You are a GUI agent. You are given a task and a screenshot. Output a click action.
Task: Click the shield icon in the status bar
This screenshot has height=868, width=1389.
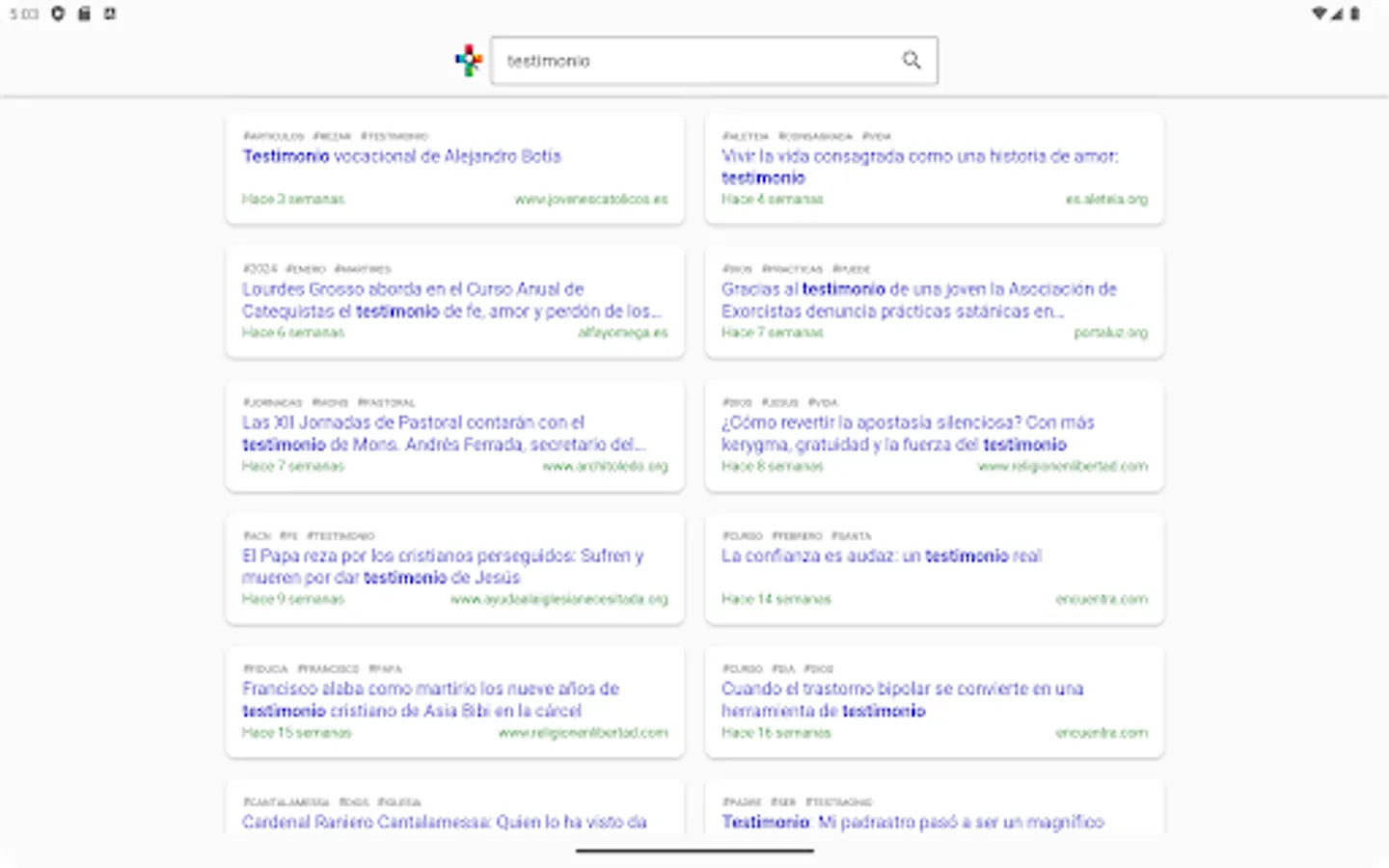(x=57, y=14)
